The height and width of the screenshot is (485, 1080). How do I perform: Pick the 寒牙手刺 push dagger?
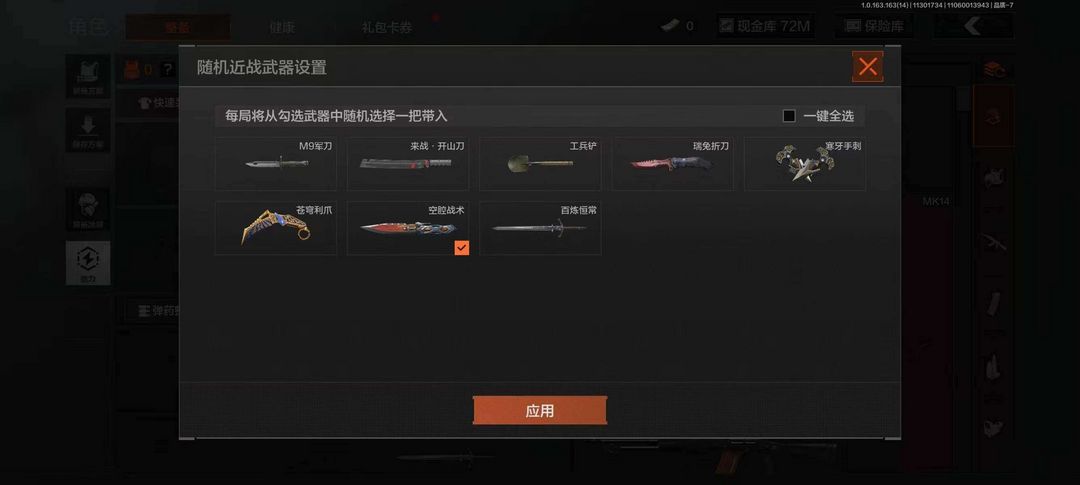tap(804, 163)
